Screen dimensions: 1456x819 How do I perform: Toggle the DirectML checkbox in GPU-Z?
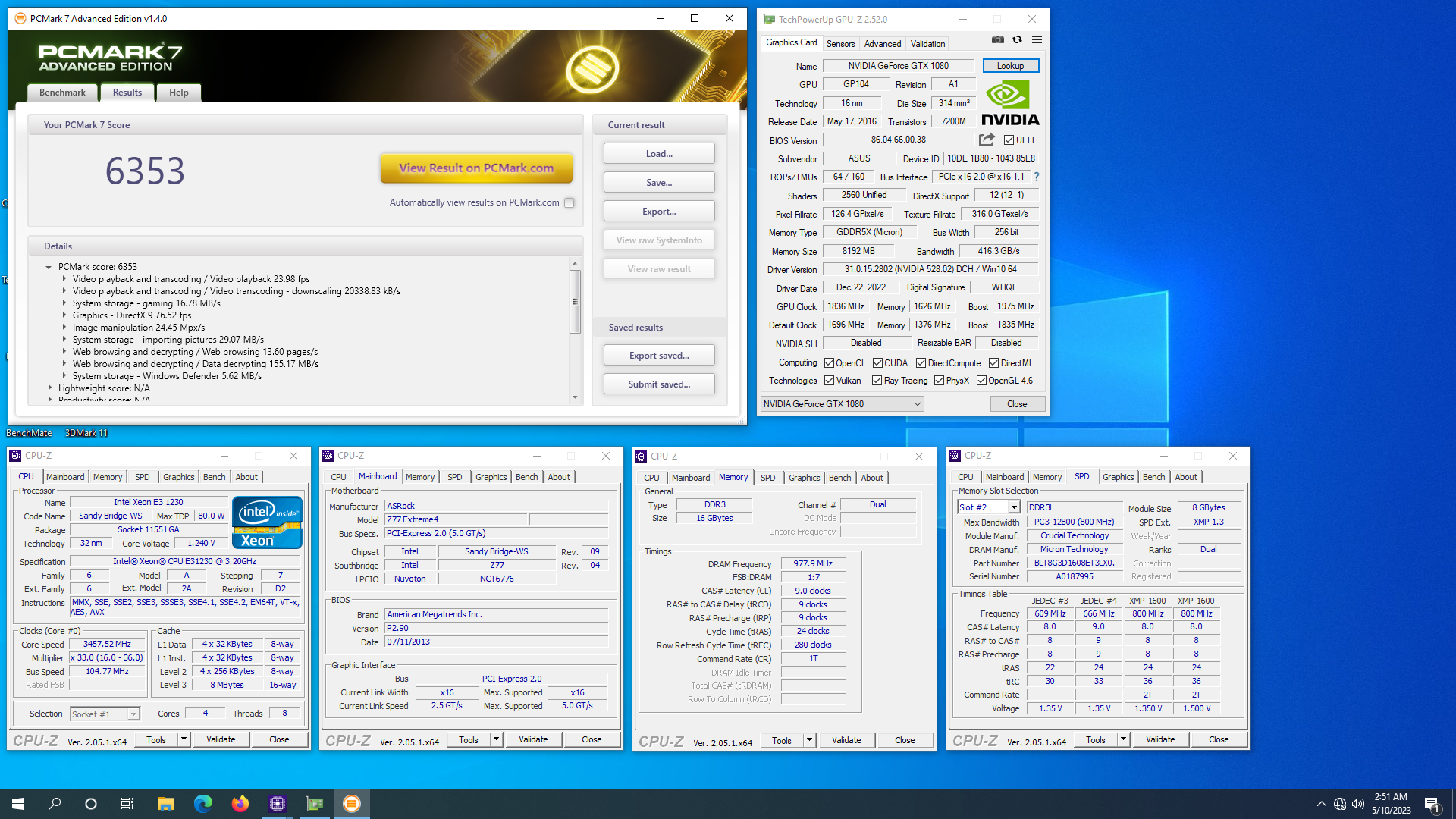(993, 363)
